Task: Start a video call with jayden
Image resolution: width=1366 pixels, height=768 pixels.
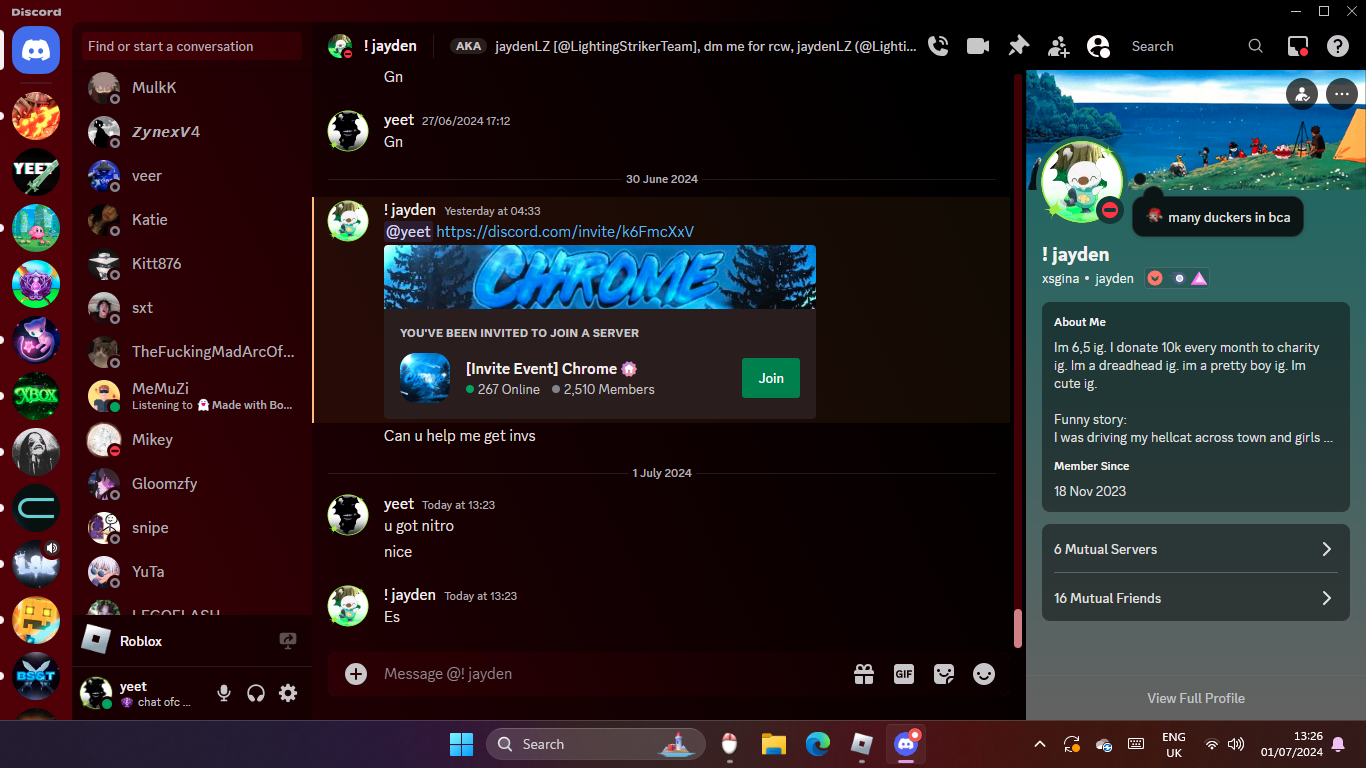Action: (x=978, y=46)
